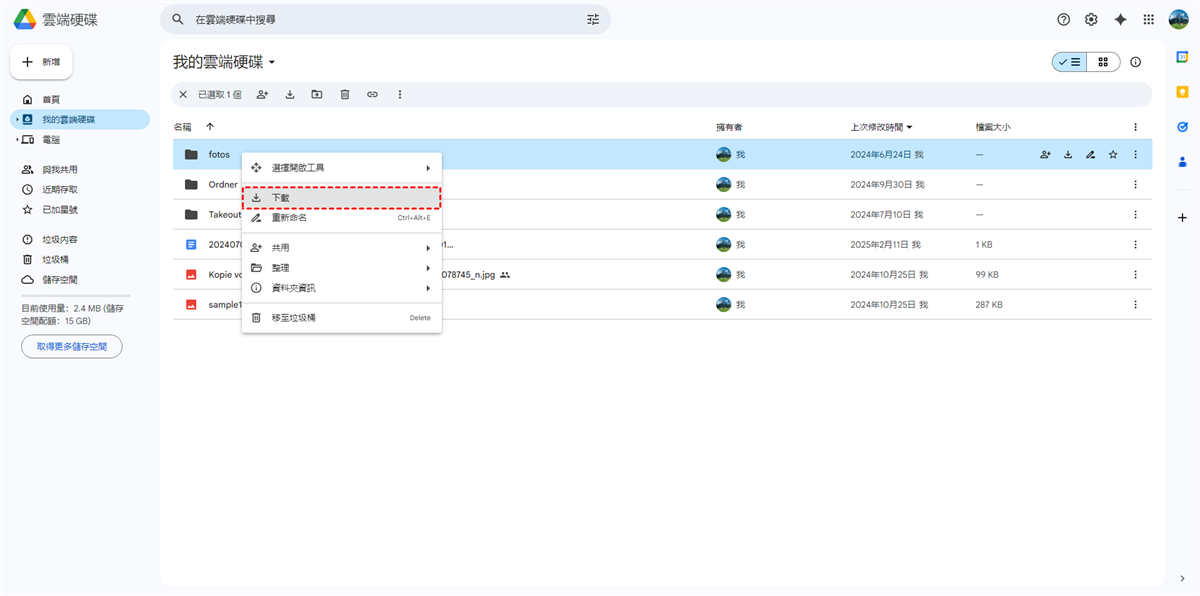Click the trash icon in selection toolbar
This screenshot has width=1200, height=596.
click(x=345, y=94)
